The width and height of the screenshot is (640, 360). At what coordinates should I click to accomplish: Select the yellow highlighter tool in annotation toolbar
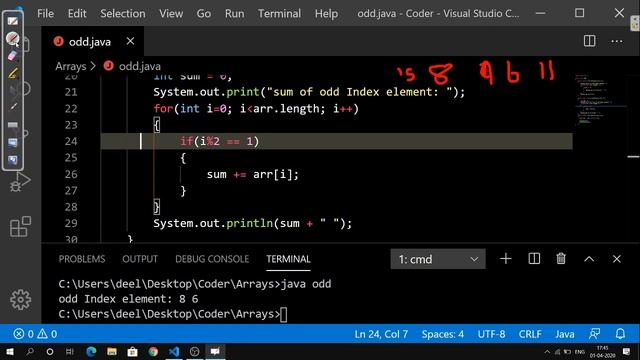point(13,73)
